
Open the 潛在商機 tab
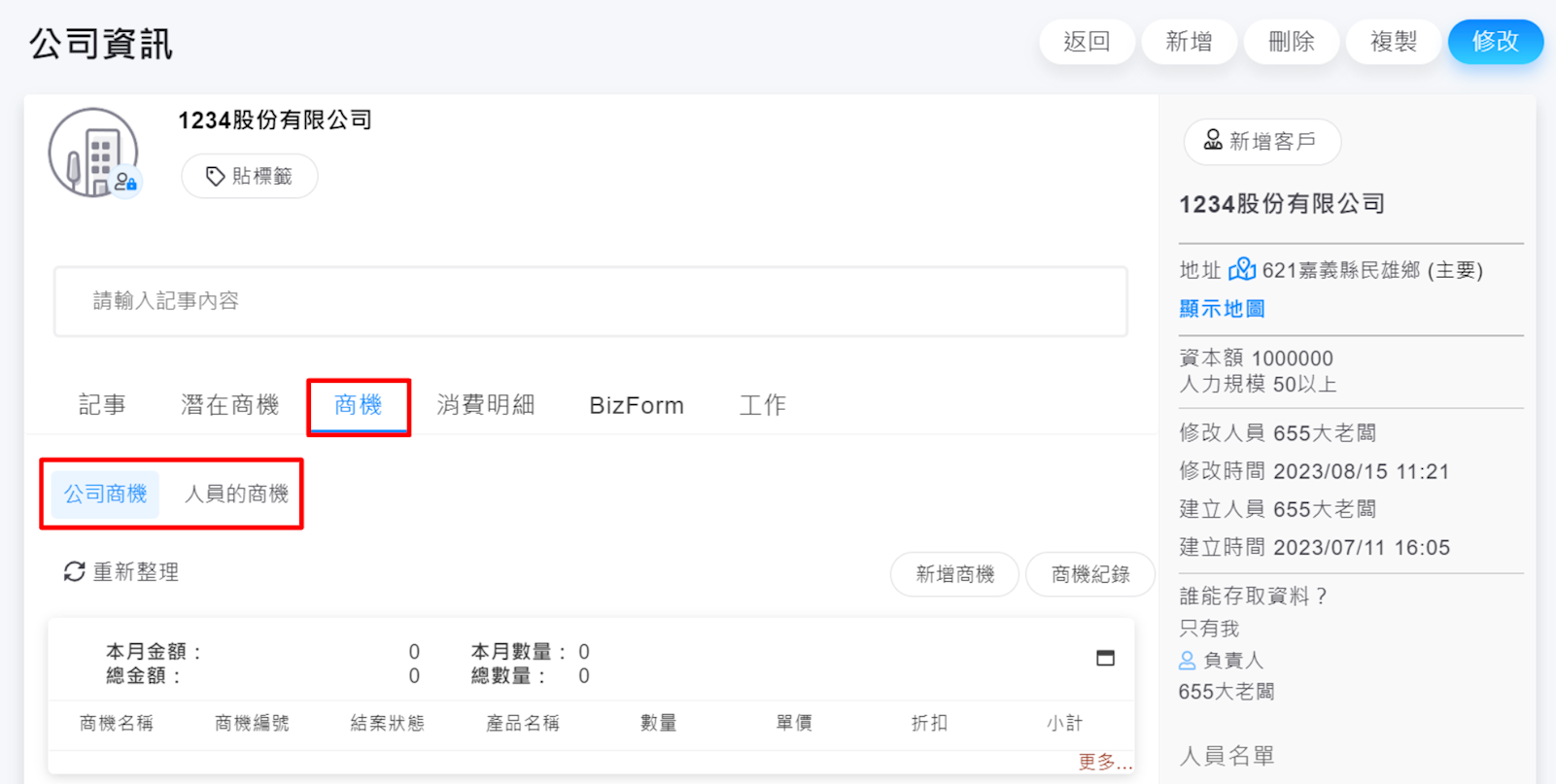(229, 405)
